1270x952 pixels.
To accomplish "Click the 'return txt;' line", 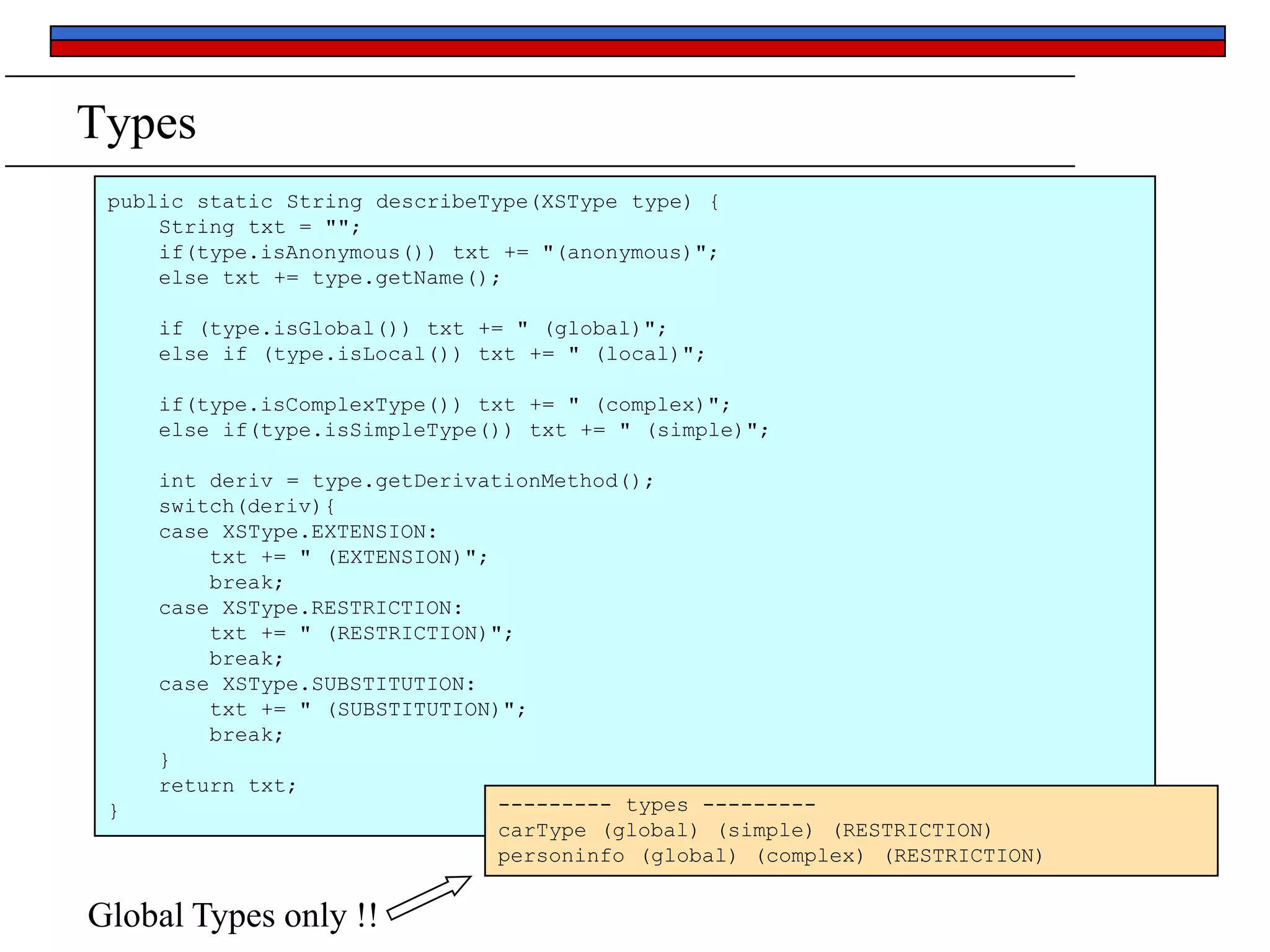I will click(x=228, y=786).
